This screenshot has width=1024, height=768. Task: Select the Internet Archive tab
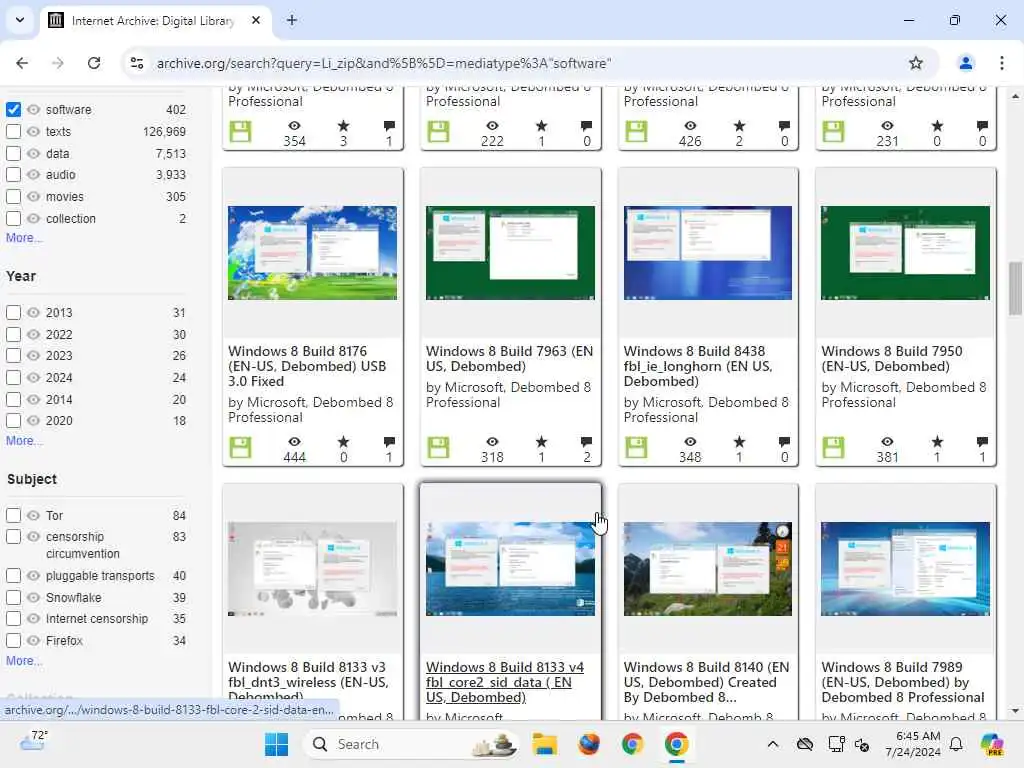point(155,21)
